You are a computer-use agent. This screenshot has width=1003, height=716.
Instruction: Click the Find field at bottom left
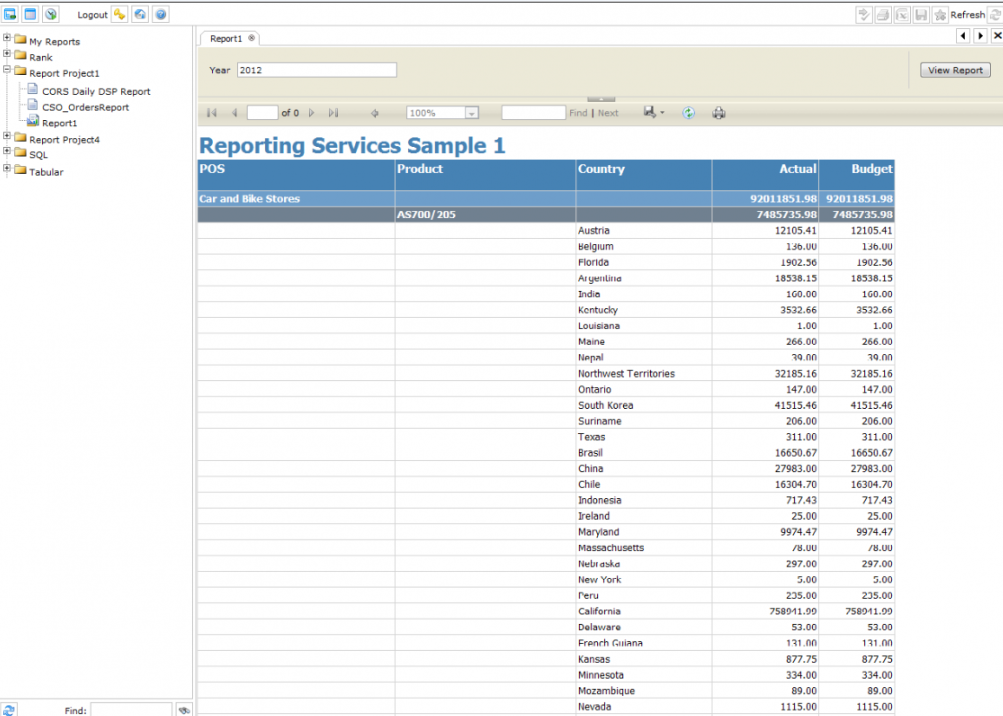[x=131, y=710]
